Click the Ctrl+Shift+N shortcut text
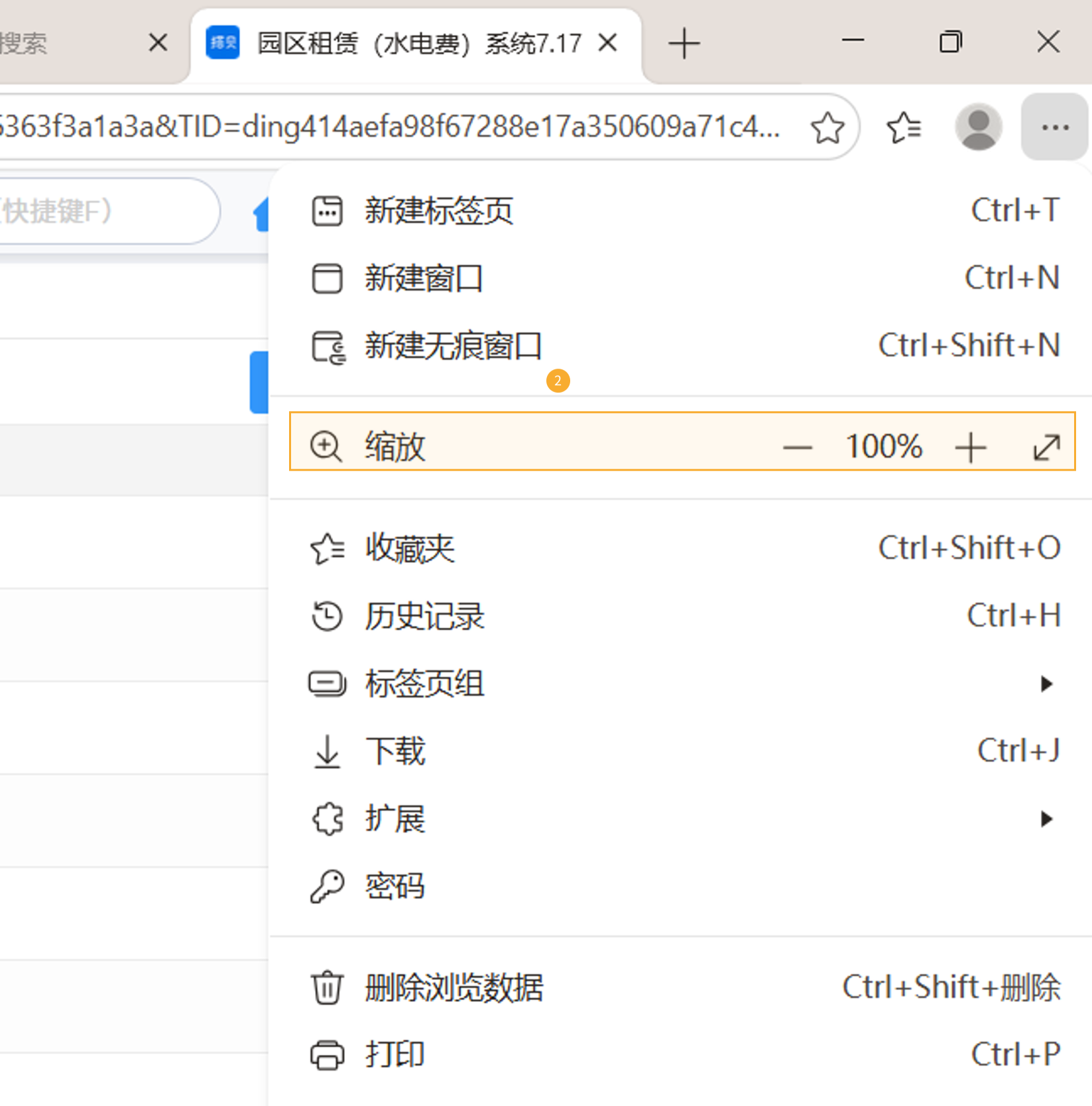1092x1106 pixels. (x=969, y=345)
